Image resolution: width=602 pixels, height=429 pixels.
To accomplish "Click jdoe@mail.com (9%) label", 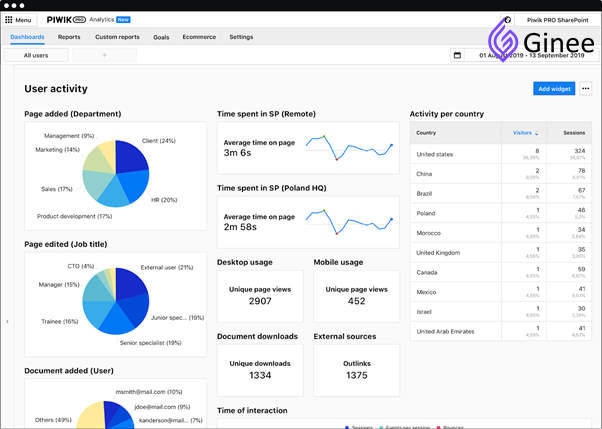I will 162,407.
